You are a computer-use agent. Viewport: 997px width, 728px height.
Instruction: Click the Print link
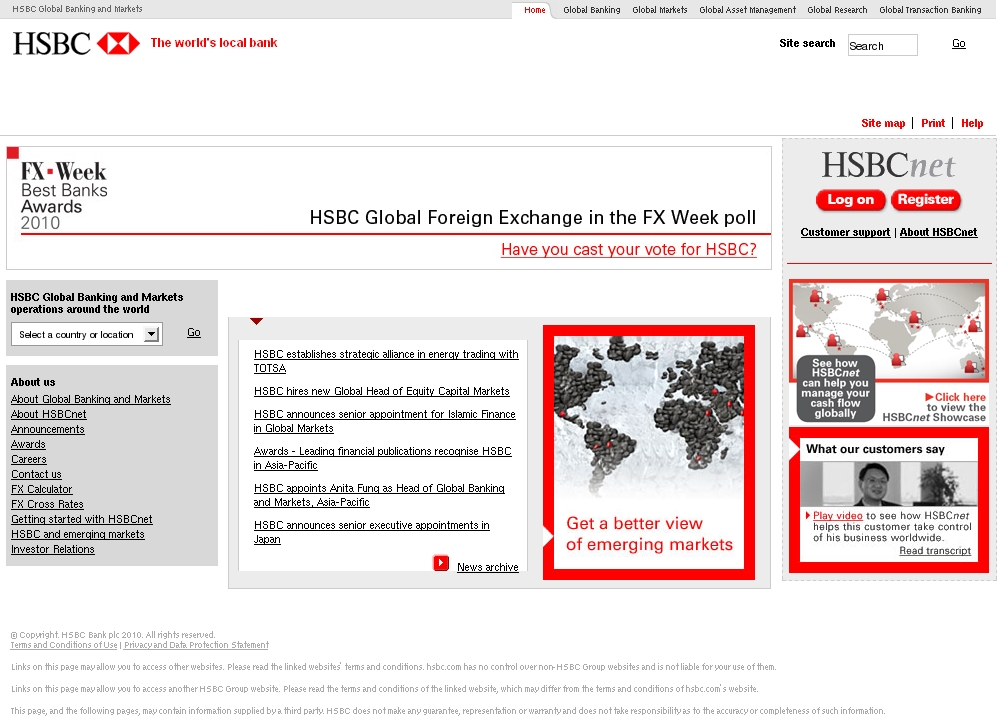point(933,123)
